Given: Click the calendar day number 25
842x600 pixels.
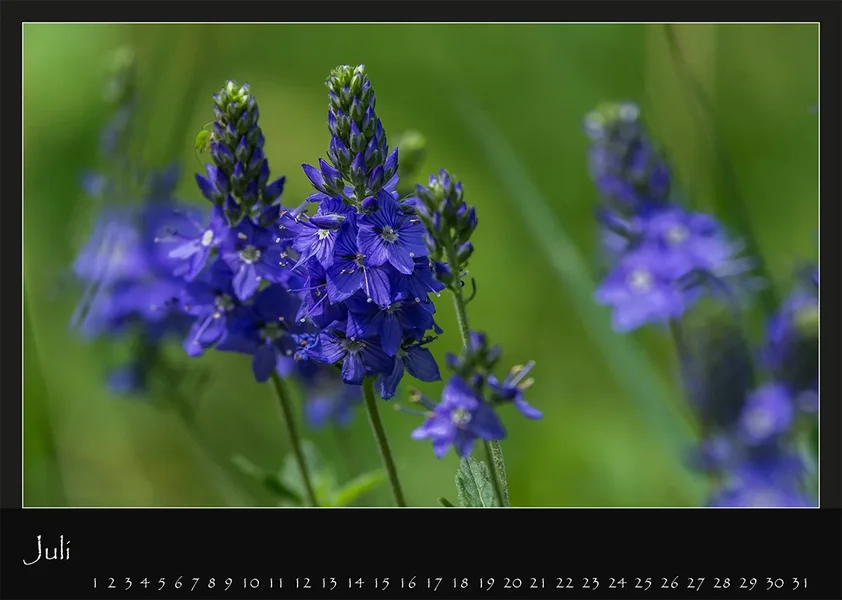Looking at the screenshot, I should pos(643,583).
